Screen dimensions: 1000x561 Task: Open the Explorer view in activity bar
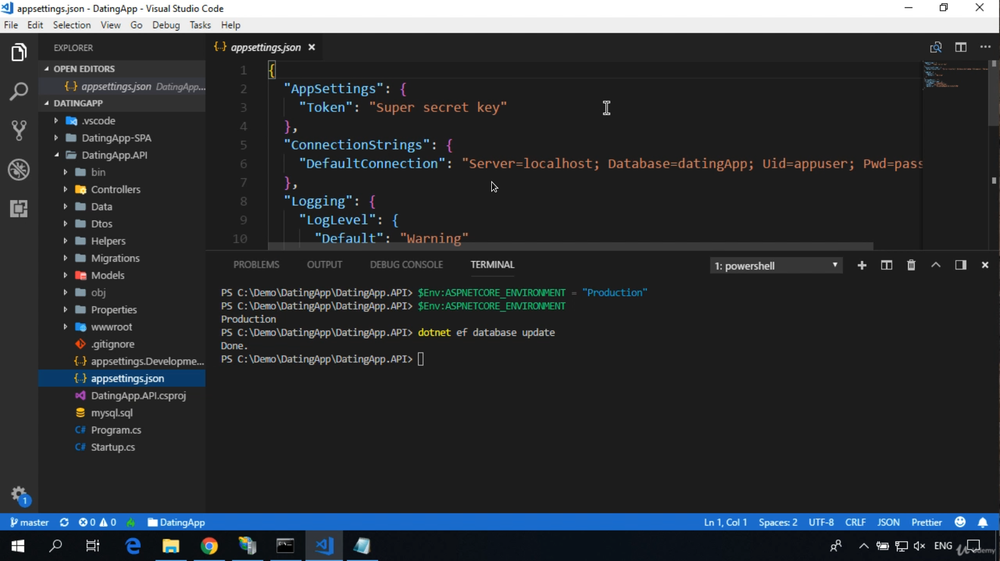tap(19, 52)
